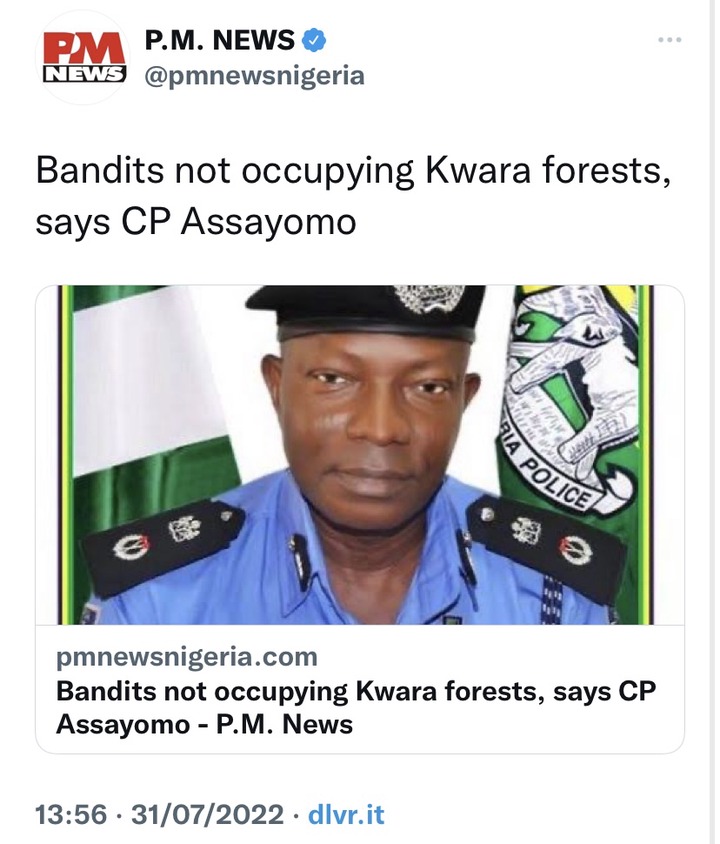The height and width of the screenshot is (844, 720).
Task: Open the @pmnewsnigeria handle
Action: [x=255, y=75]
